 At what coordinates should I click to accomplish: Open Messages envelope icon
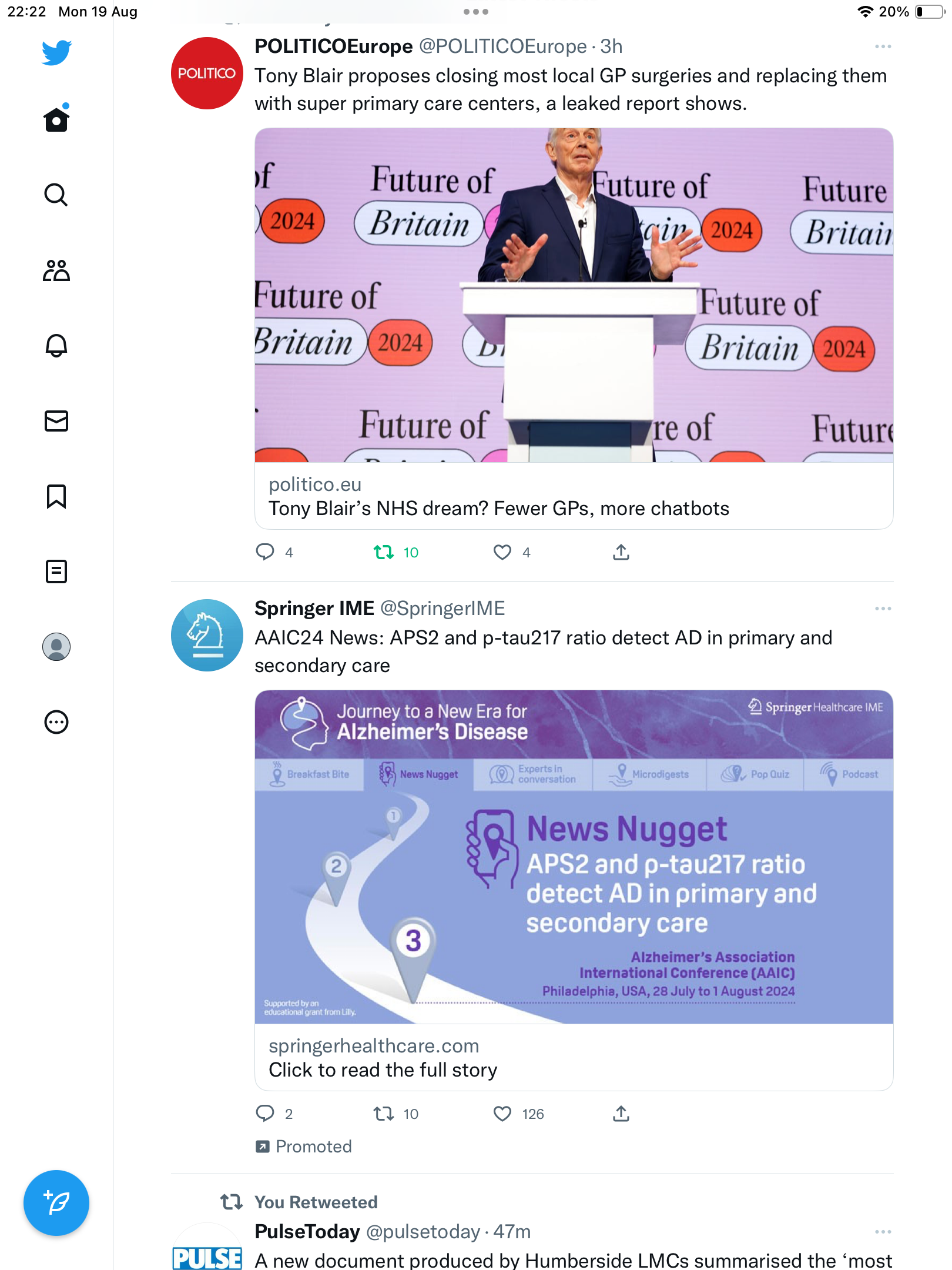click(56, 421)
